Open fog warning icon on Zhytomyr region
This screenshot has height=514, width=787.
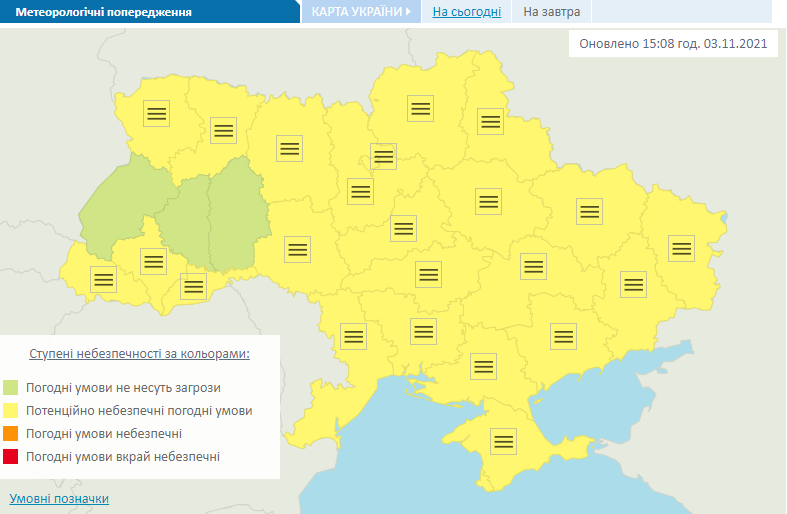pos(290,148)
